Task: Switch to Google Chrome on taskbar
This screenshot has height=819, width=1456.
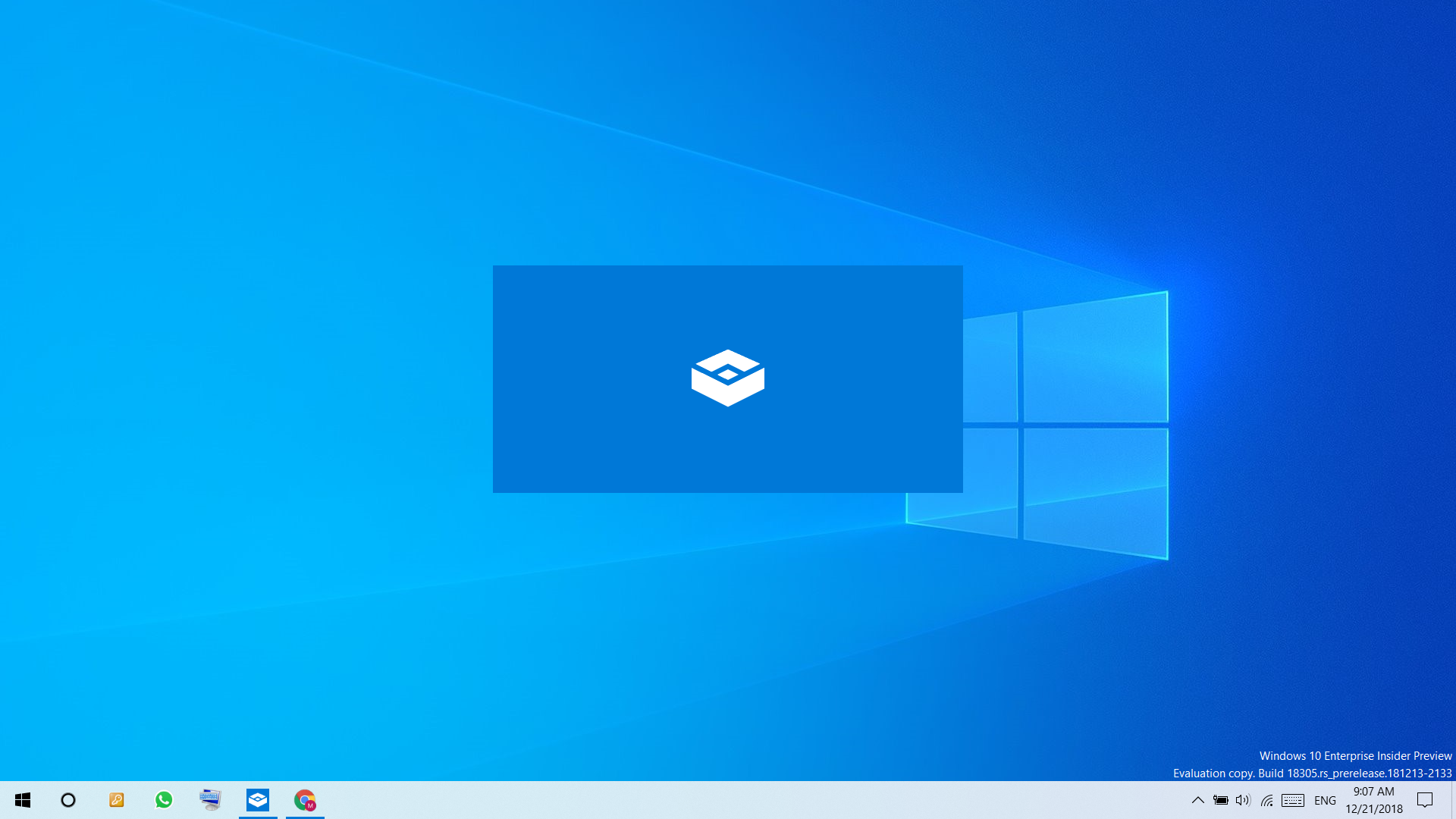Action: (305, 800)
